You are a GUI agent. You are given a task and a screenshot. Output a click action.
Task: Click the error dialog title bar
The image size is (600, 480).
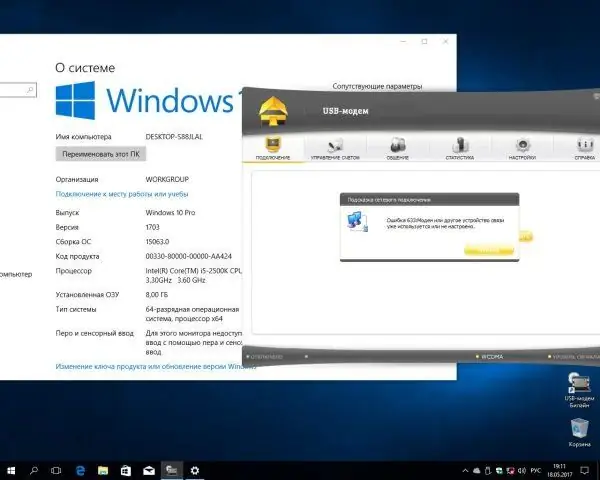[x=429, y=199]
